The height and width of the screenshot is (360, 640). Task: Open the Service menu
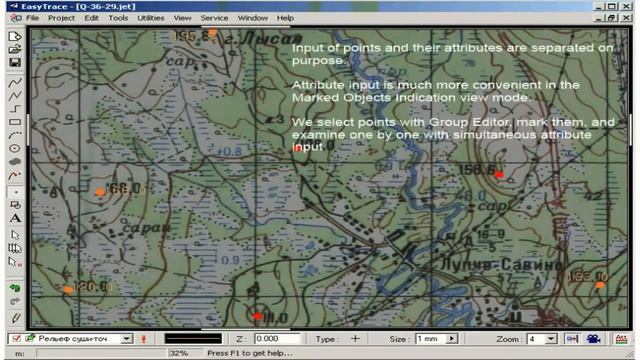click(214, 18)
